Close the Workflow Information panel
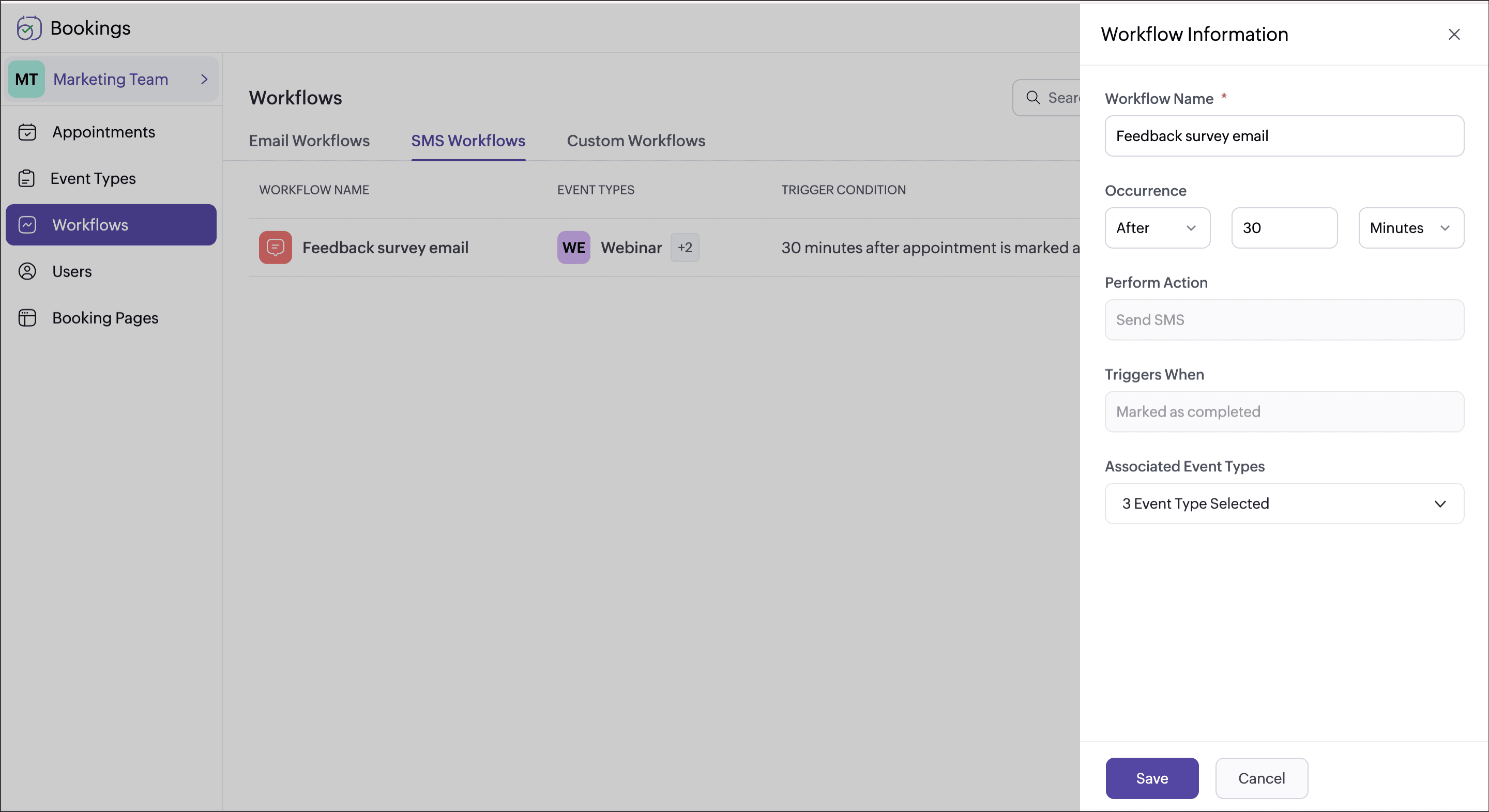 (1454, 35)
